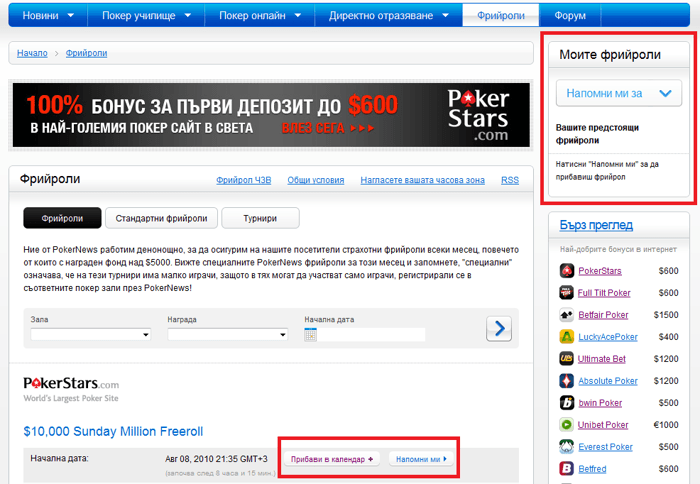Screen dimensions: 700x484
Task: Click the PokerStars icon in quick overview
Action: pyautogui.click(x=567, y=271)
